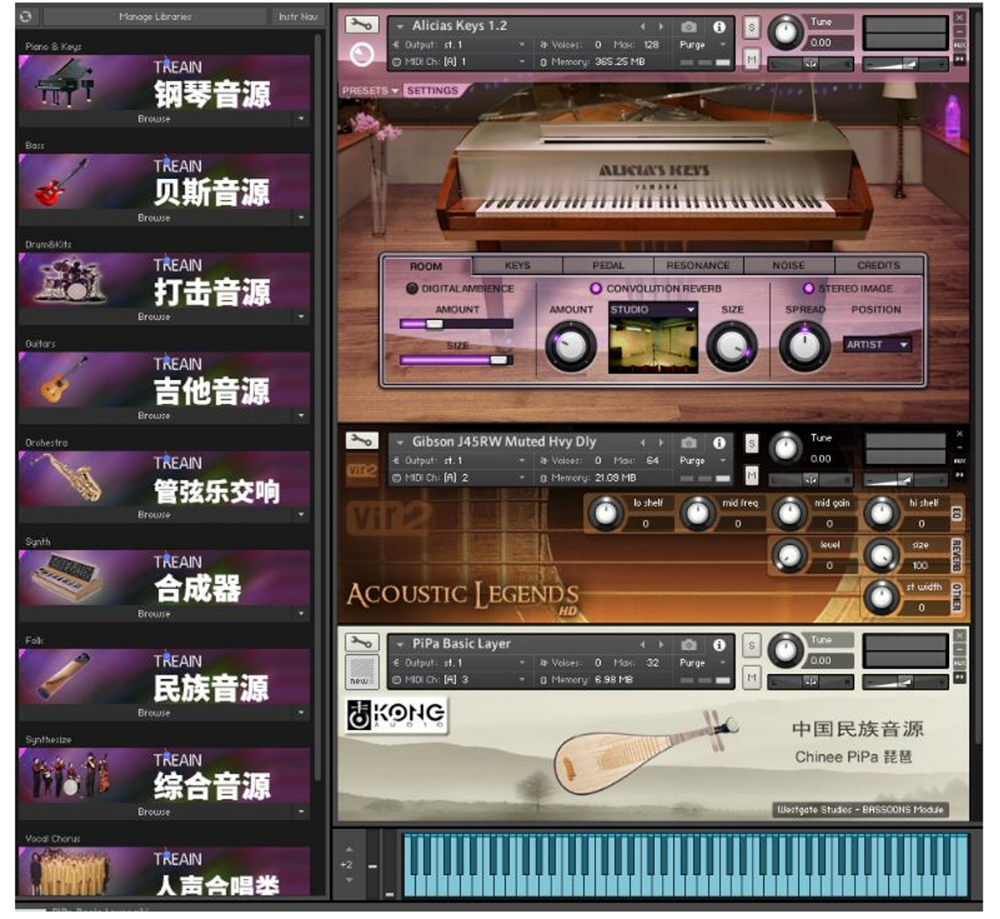Toggle the Convolution Reverb switch
The height and width of the screenshot is (919, 1000).
click(x=596, y=288)
